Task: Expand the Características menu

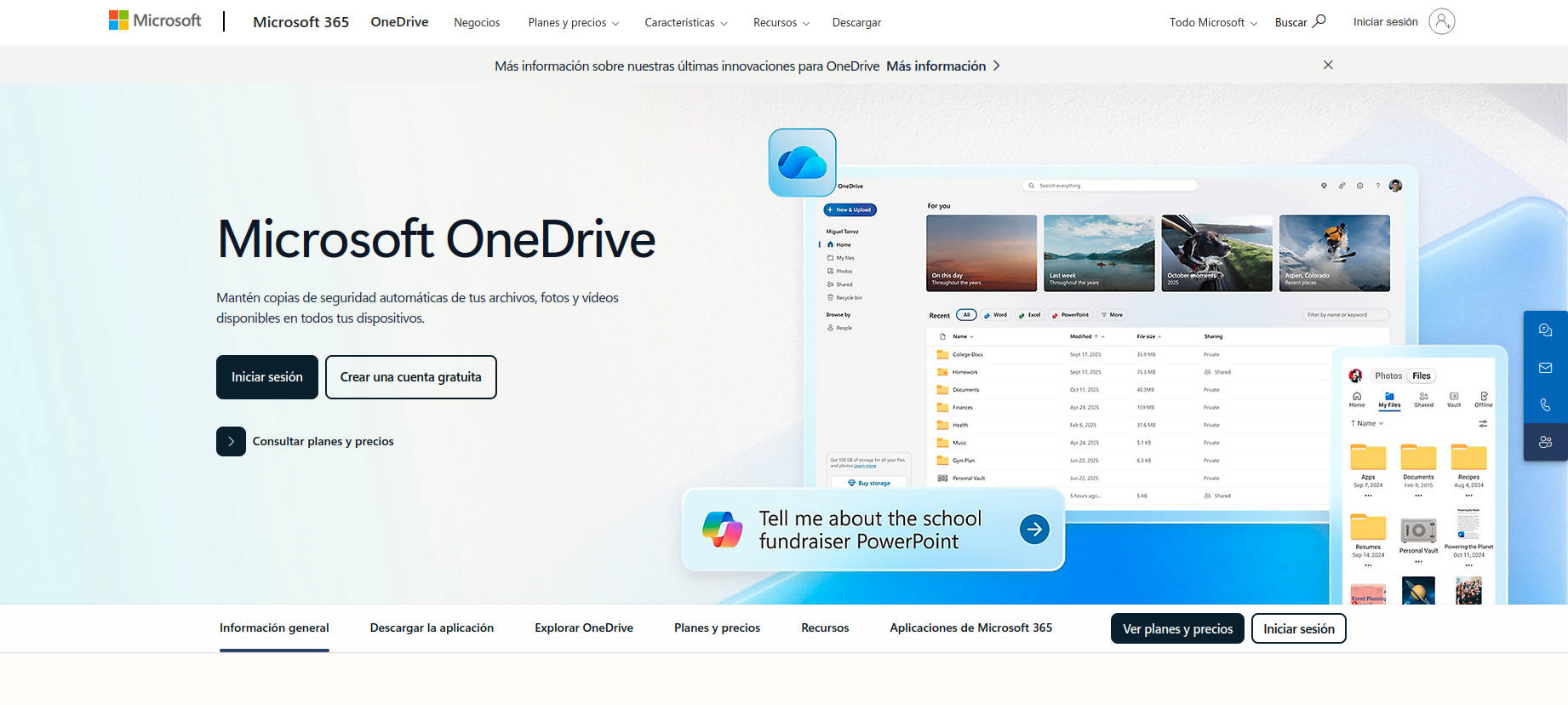Action: pos(685,22)
